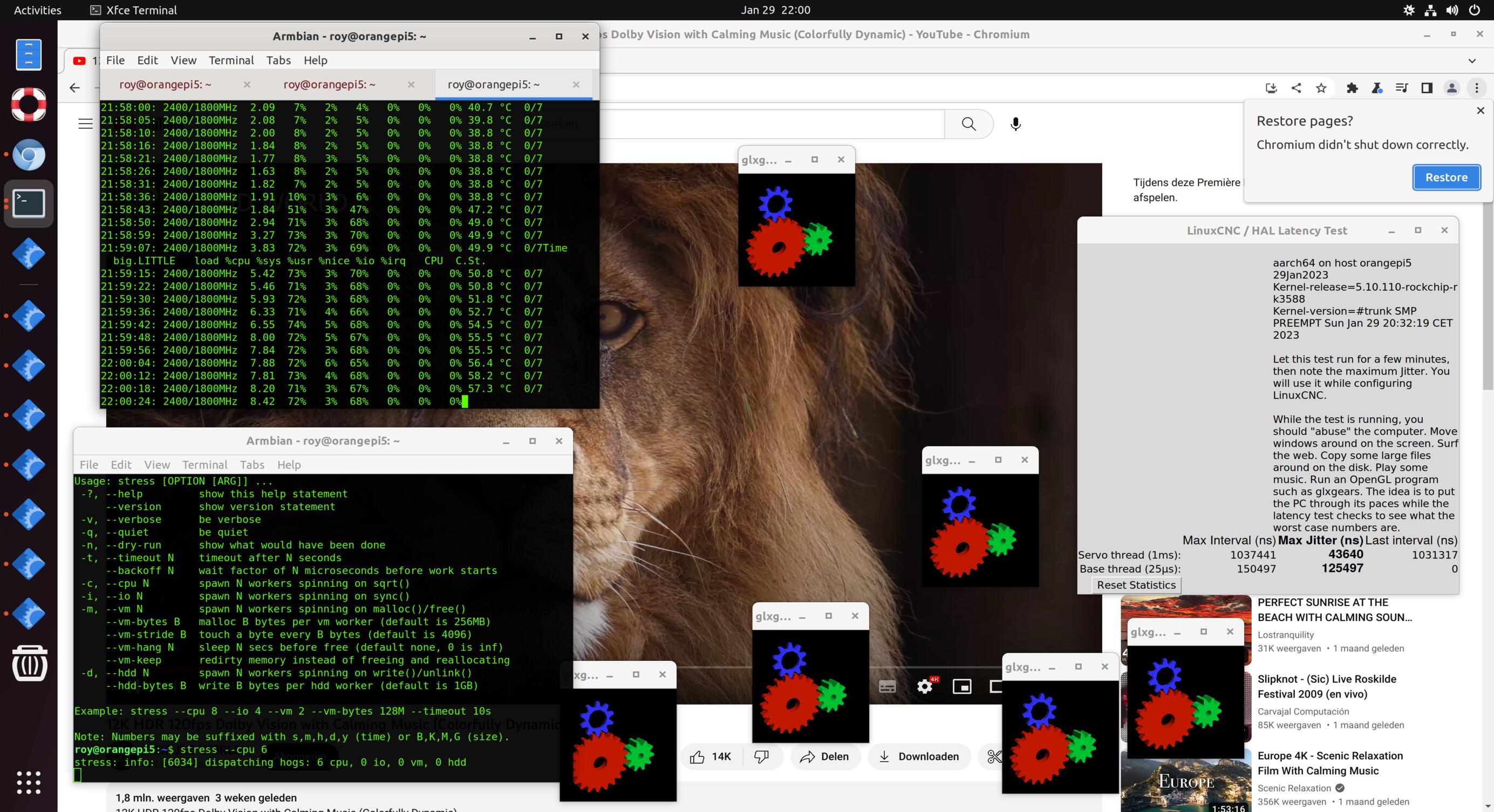Open the volume indicator in top bar
Image resolution: width=1494 pixels, height=812 pixels.
click(x=1452, y=10)
